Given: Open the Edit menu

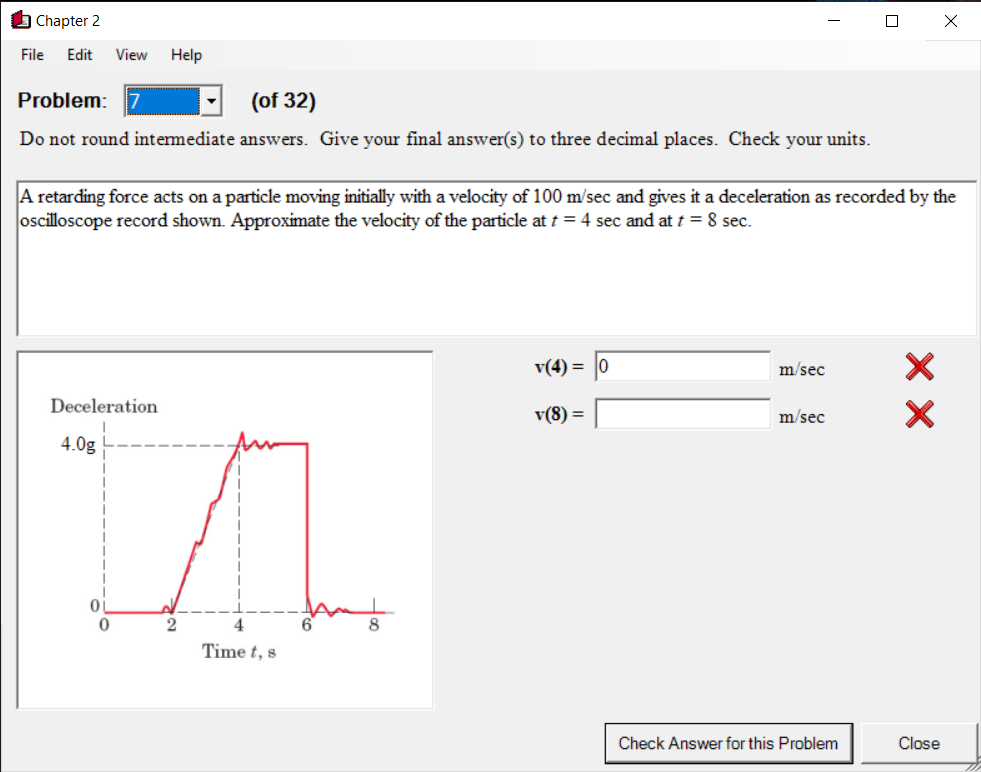Looking at the screenshot, I should click(x=79, y=55).
